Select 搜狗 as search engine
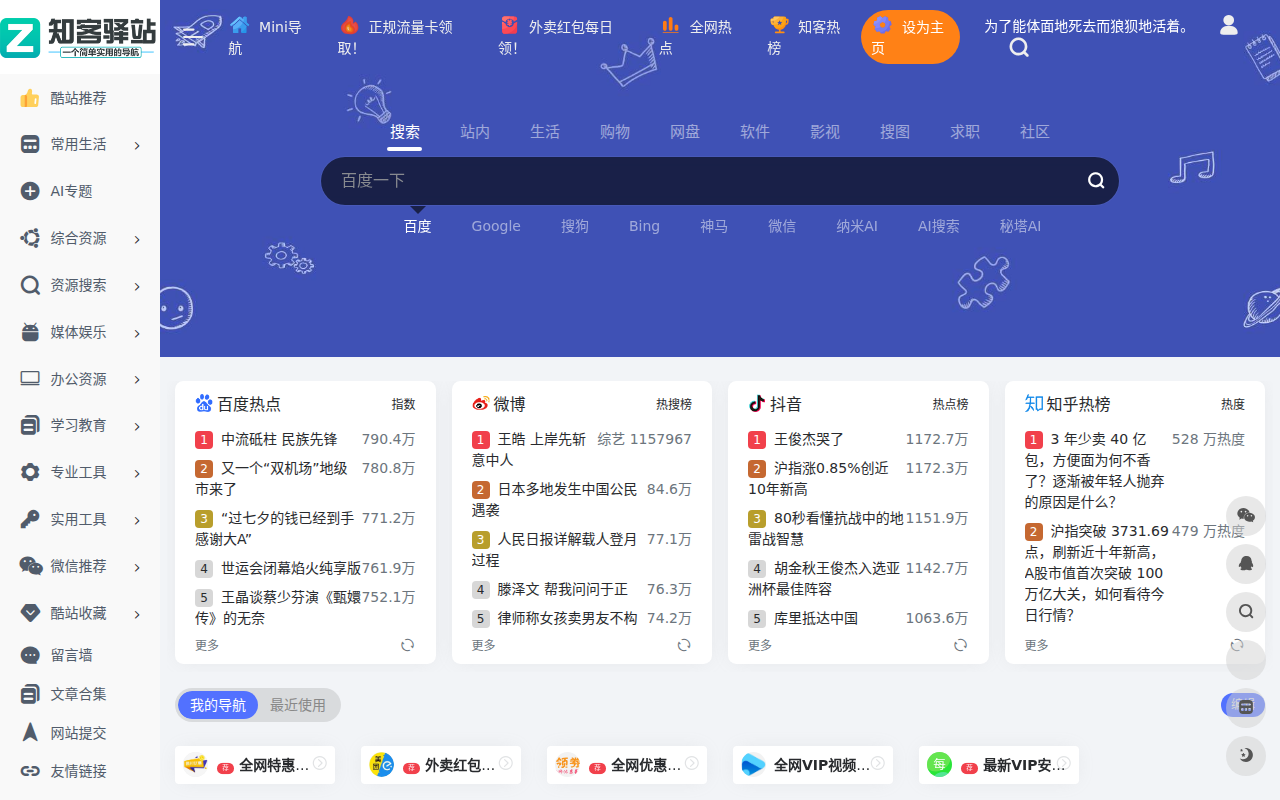 [x=575, y=226]
